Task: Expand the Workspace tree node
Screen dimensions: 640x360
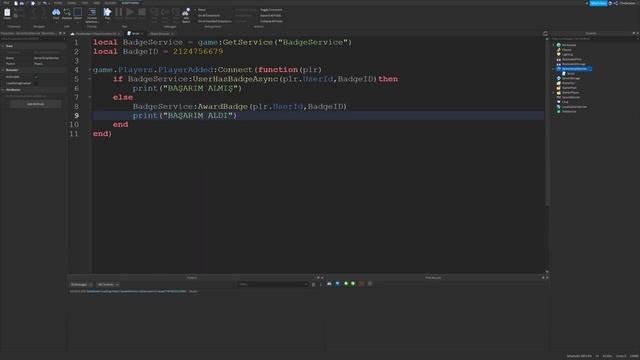Action: tap(554, 45)
